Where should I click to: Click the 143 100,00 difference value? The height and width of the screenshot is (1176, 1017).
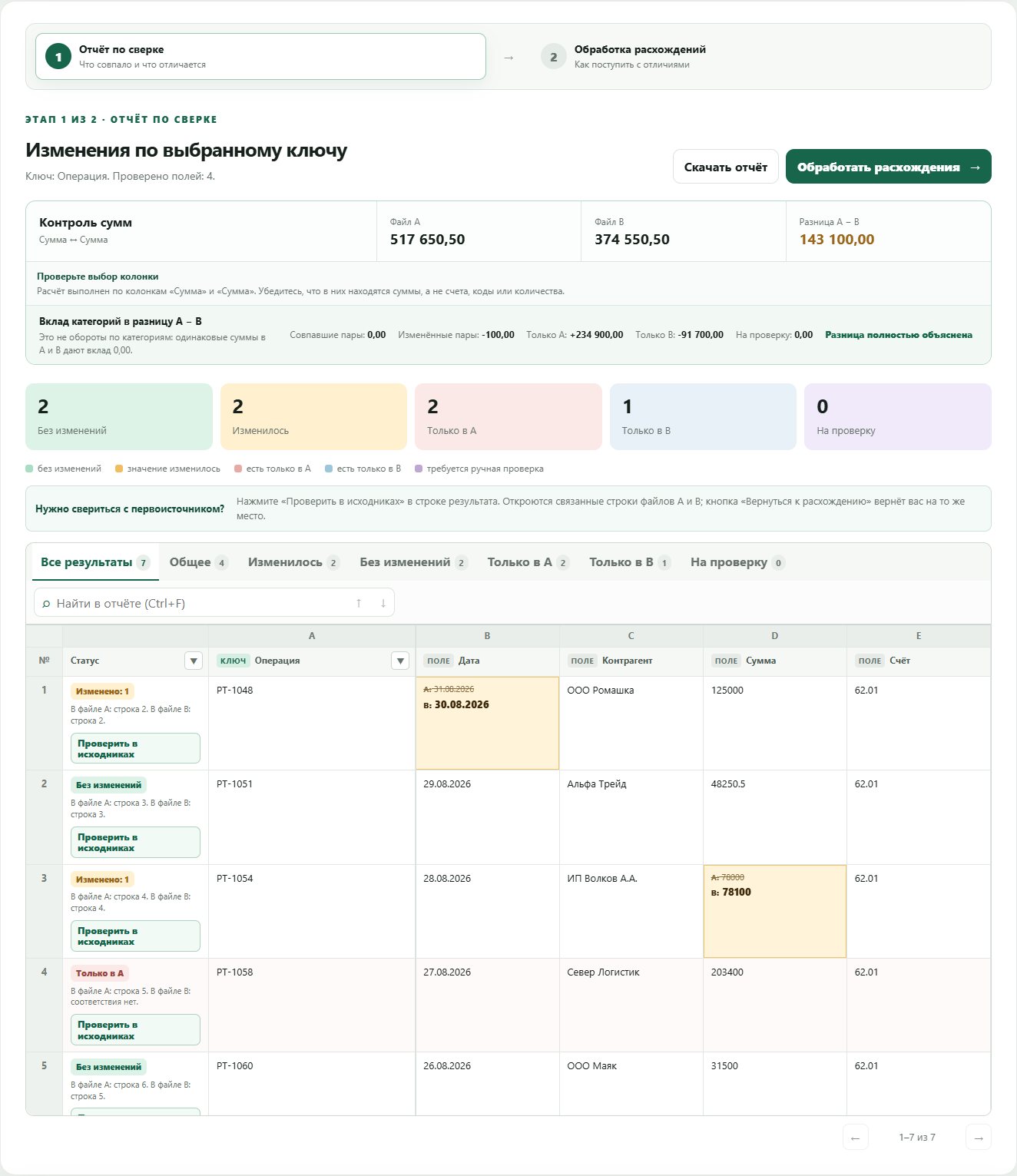[836, 239]
